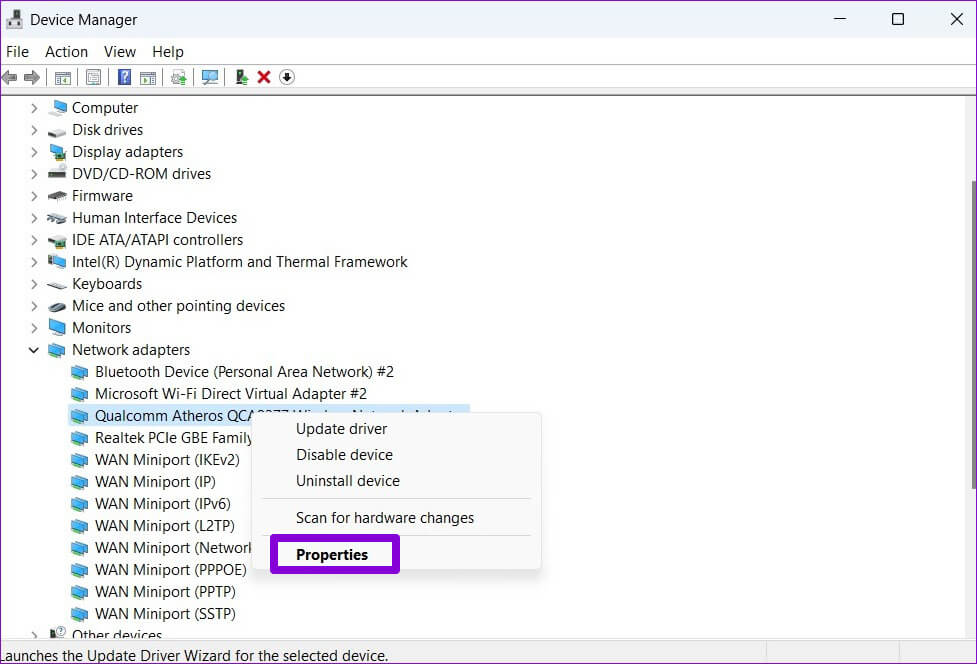Select Microsoft Wi-Fi Direct Virtual Adapter #2

(x=230, y=394)
